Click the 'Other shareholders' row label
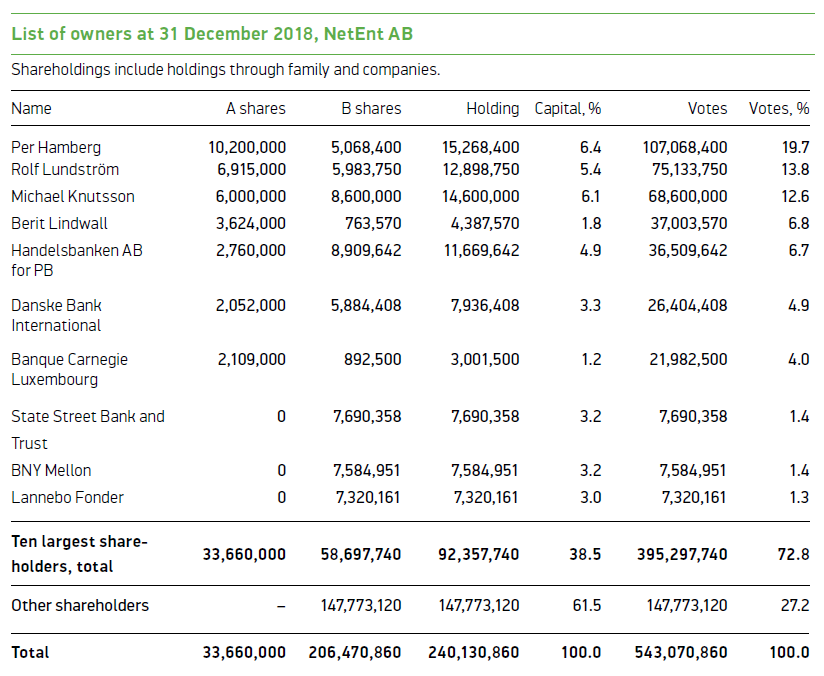The height and width of the screenshot is (676, 824). tap(80, 606)
